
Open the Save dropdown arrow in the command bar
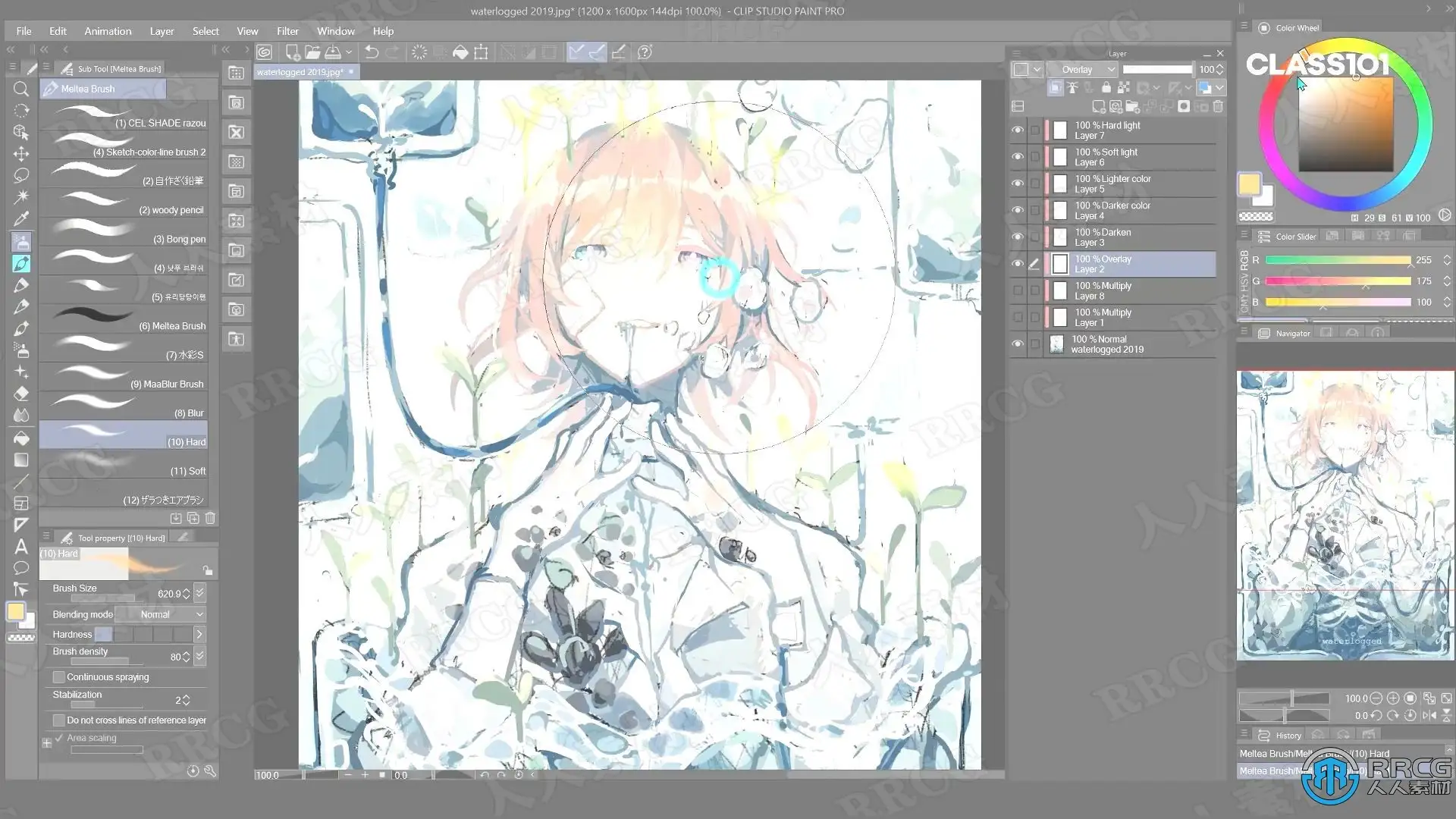(349, 52)
